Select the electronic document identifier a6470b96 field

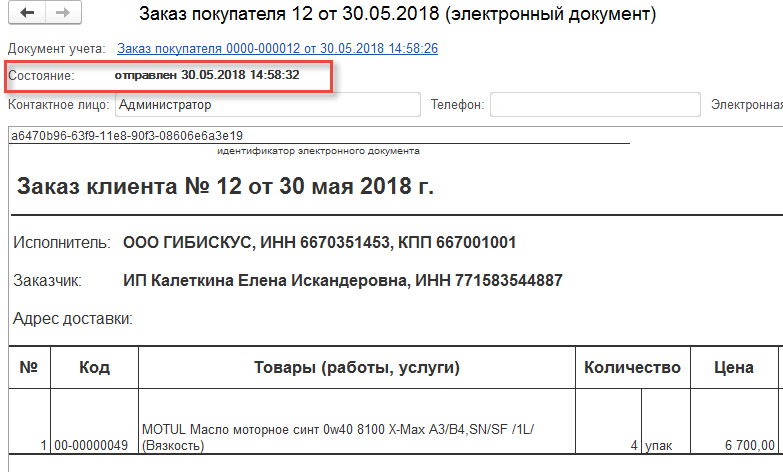(x=126, y=136)
